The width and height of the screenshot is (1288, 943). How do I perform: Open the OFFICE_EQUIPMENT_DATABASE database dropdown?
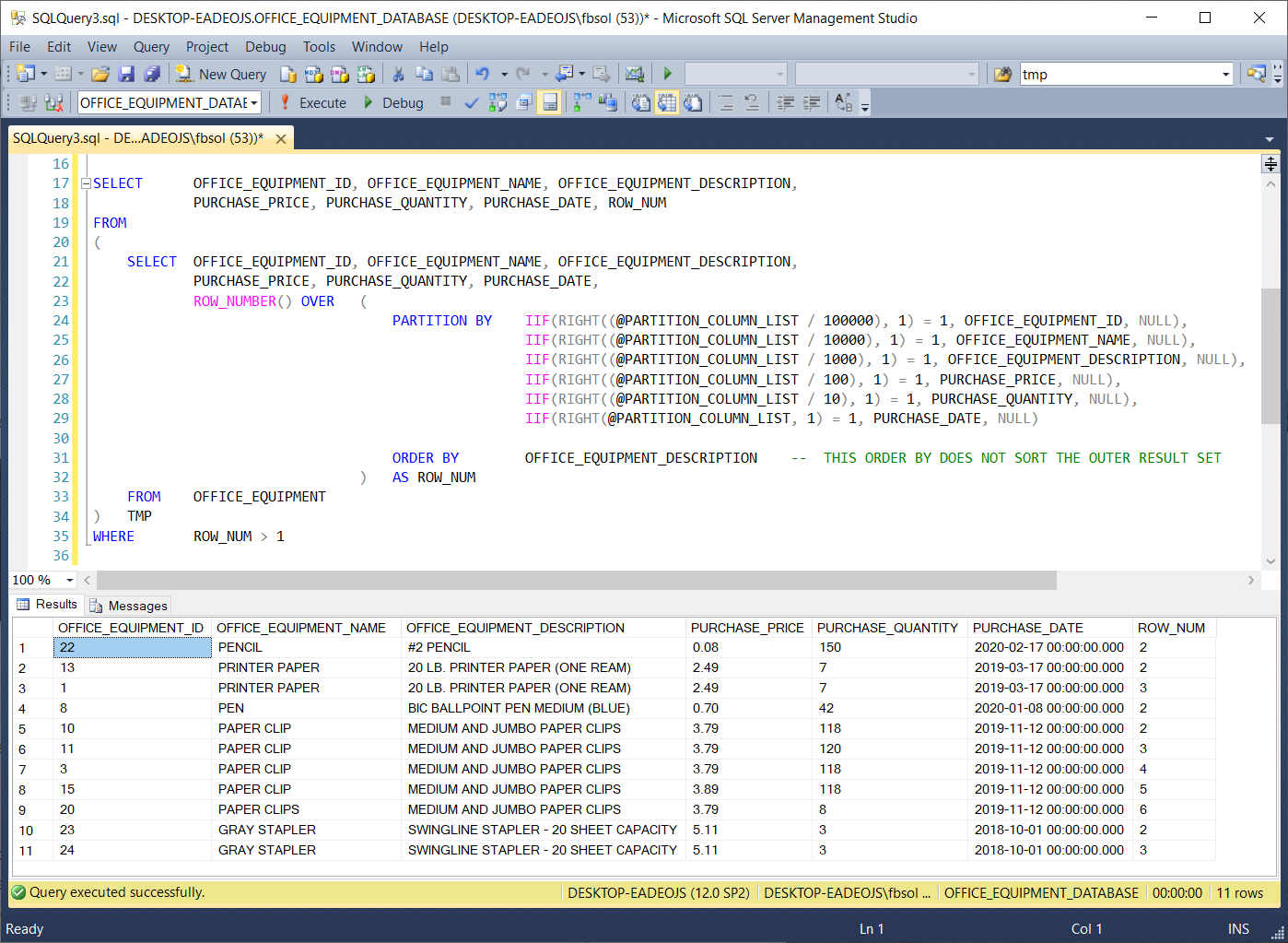(x=253, y=102)
